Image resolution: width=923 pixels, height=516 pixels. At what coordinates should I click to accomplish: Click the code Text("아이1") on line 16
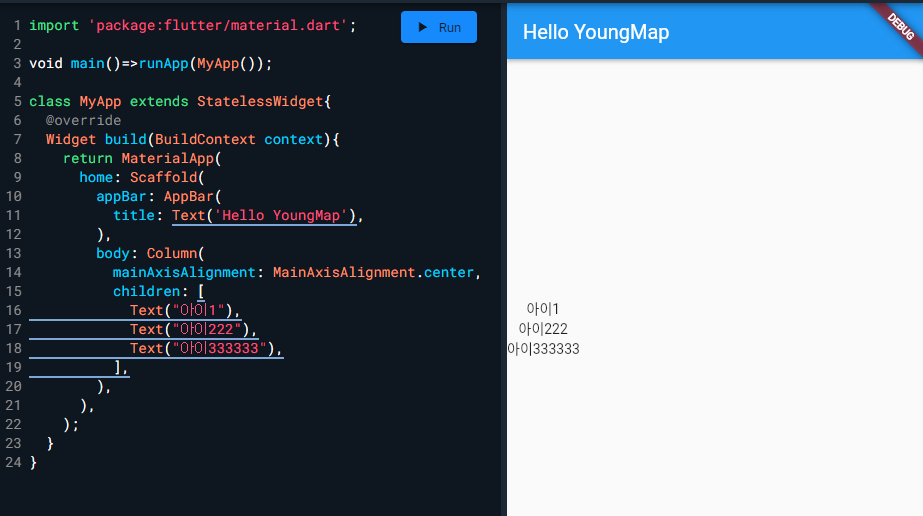tap(181, 310)
